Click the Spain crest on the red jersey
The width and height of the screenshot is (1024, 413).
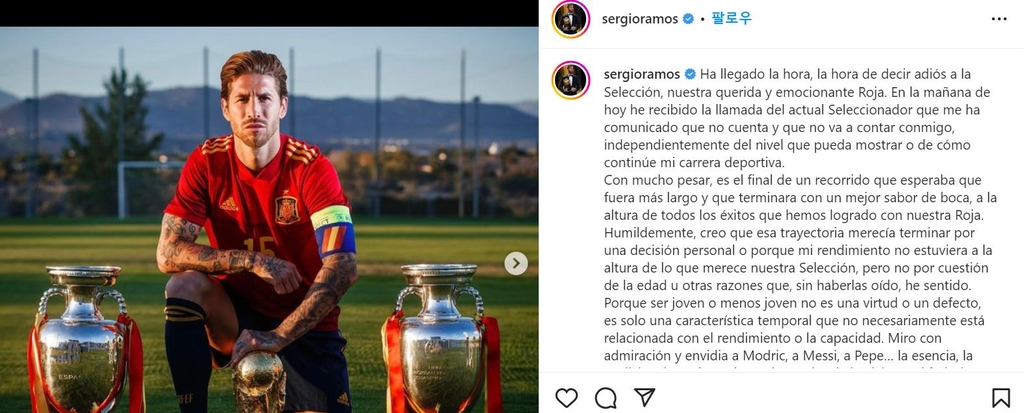[287, 210]
